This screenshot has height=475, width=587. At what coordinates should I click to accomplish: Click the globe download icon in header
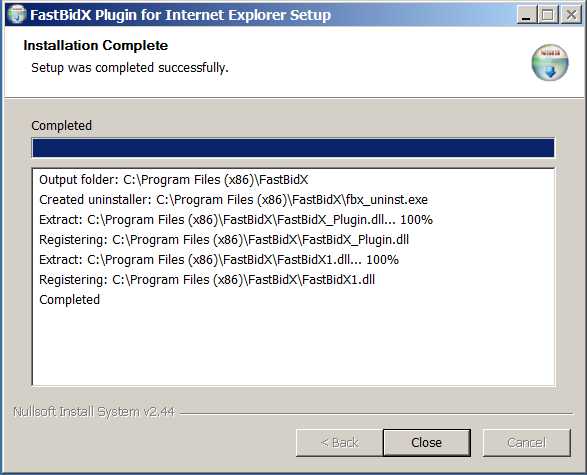pos(550,63)
